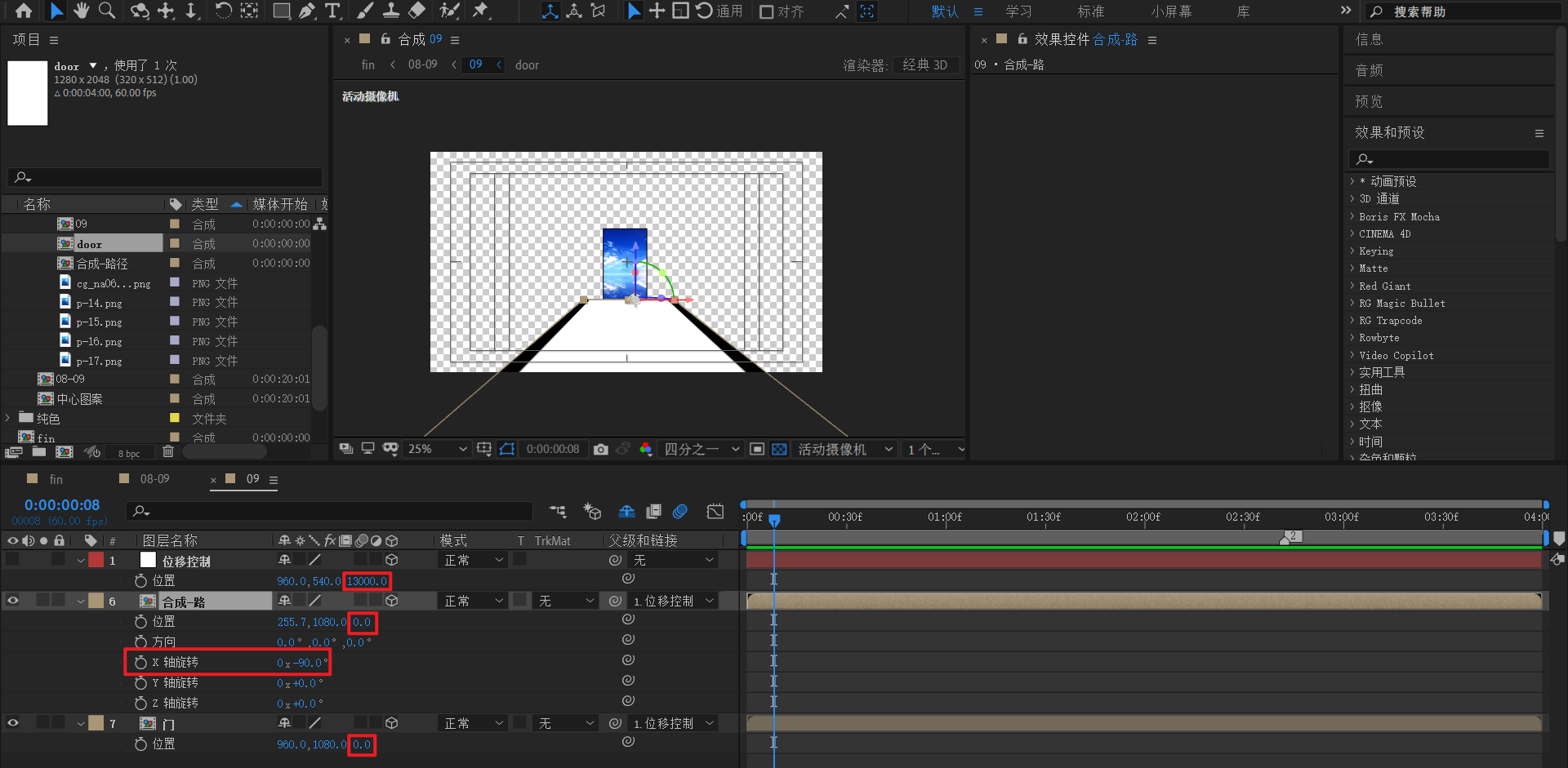Hide the 合成-路 layer eye toggle

[x=13, y=601]
